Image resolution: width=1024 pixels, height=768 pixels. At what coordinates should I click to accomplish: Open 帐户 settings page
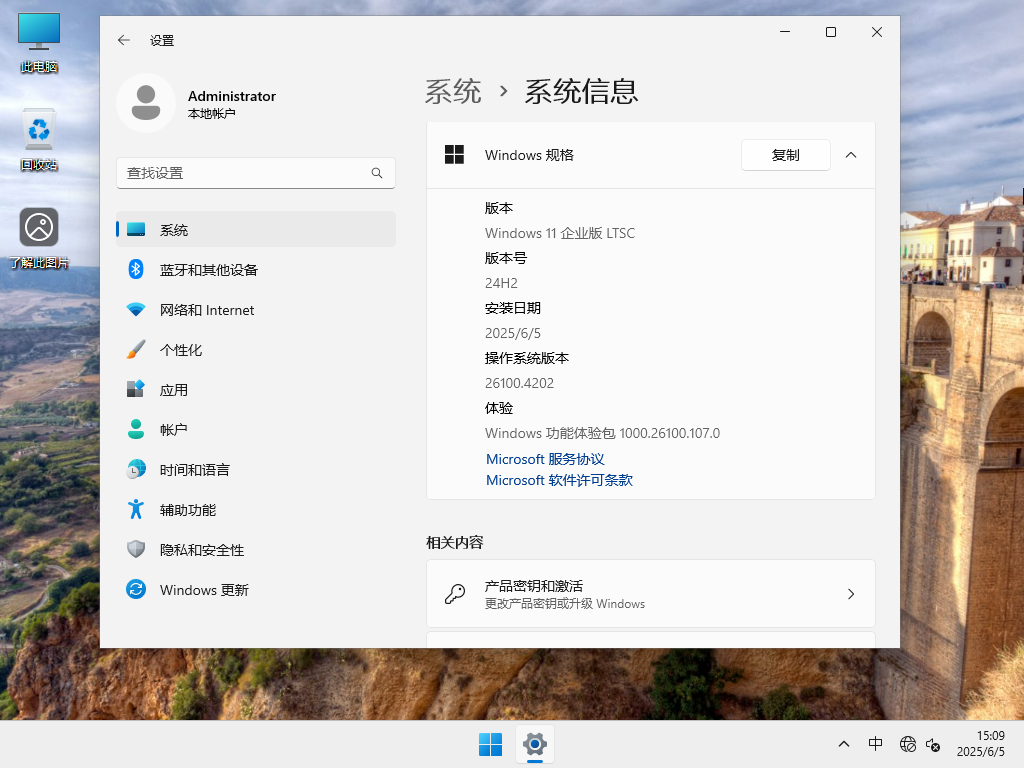click(x=255, y=430)
